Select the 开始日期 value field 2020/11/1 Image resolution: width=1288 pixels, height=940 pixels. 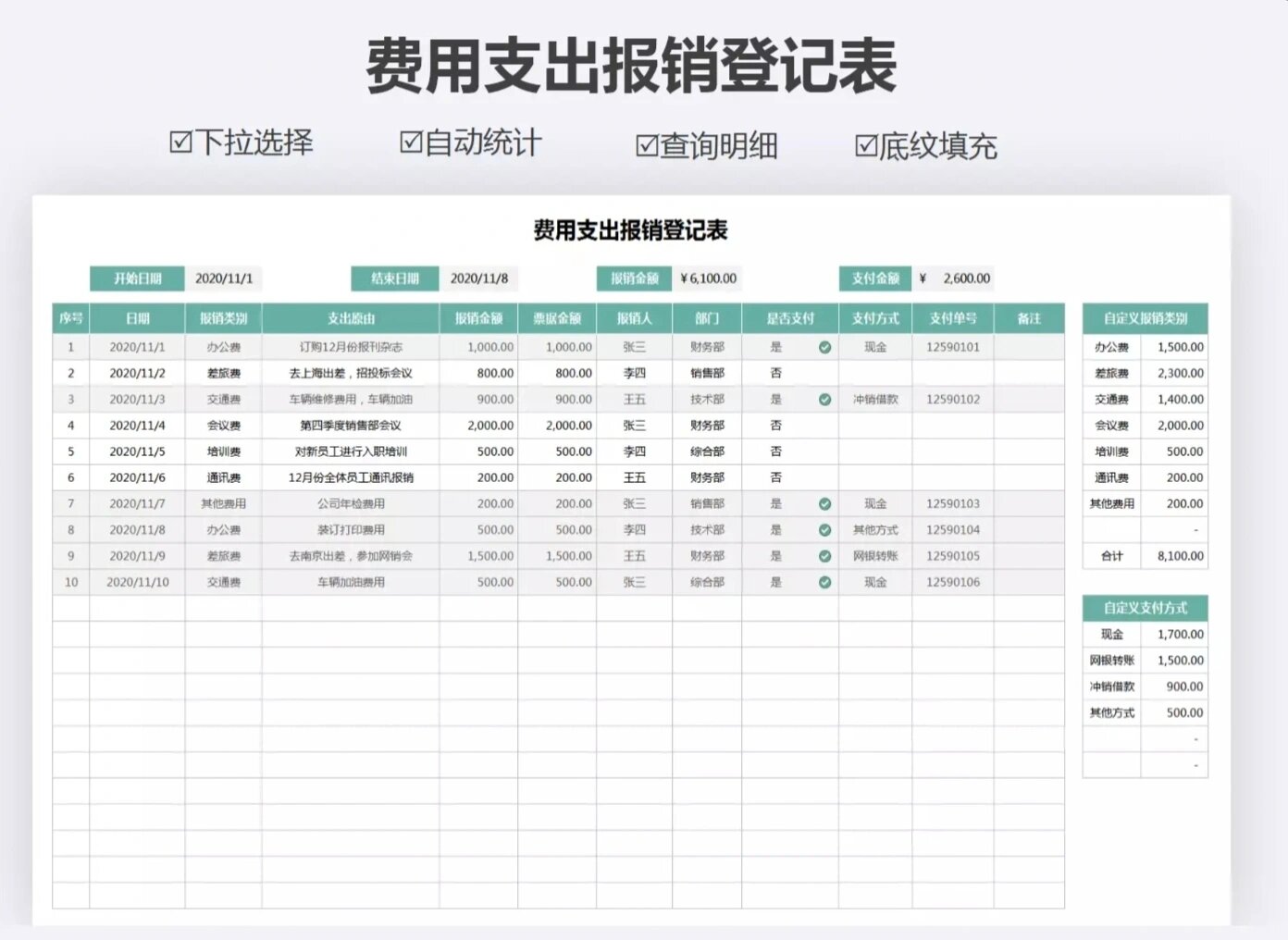point(223,278)
